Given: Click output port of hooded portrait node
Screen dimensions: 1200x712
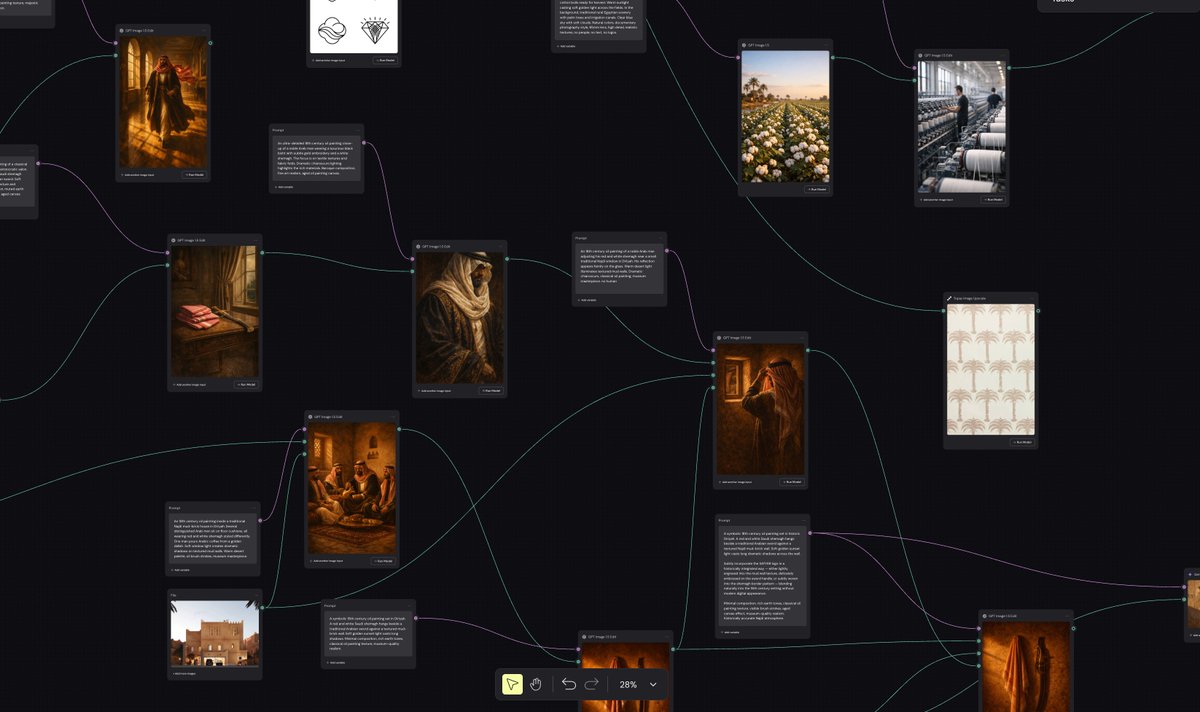Looking at the screenshot, I should point(507,259).
